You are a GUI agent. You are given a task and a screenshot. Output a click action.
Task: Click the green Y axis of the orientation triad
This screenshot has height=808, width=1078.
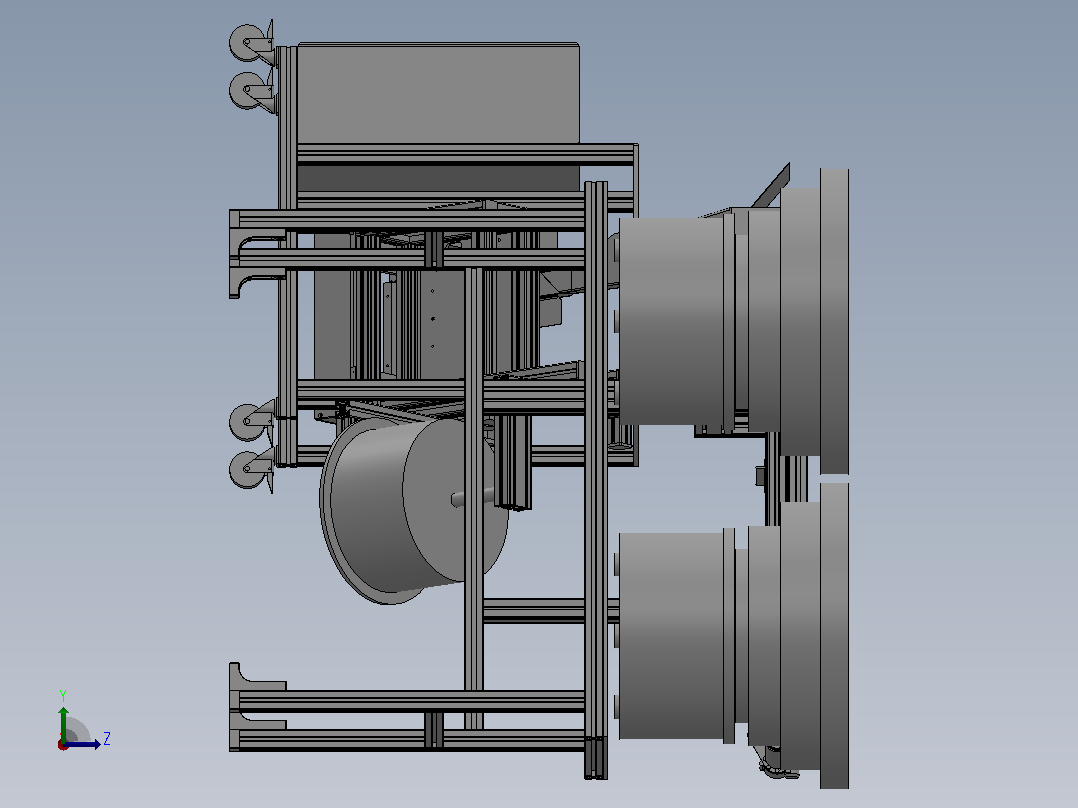(x=63, y=723)
